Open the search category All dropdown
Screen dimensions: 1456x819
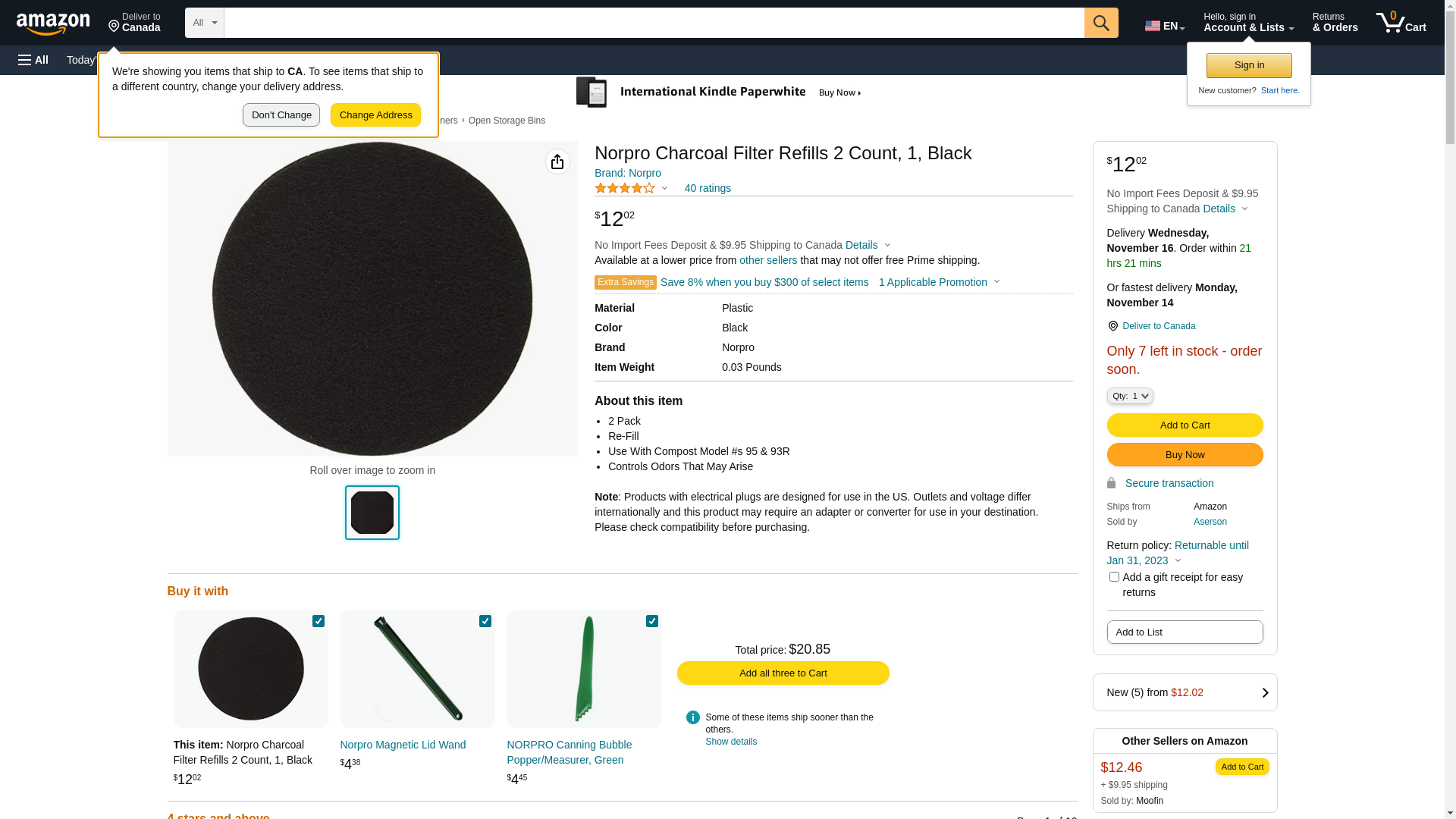204,23
